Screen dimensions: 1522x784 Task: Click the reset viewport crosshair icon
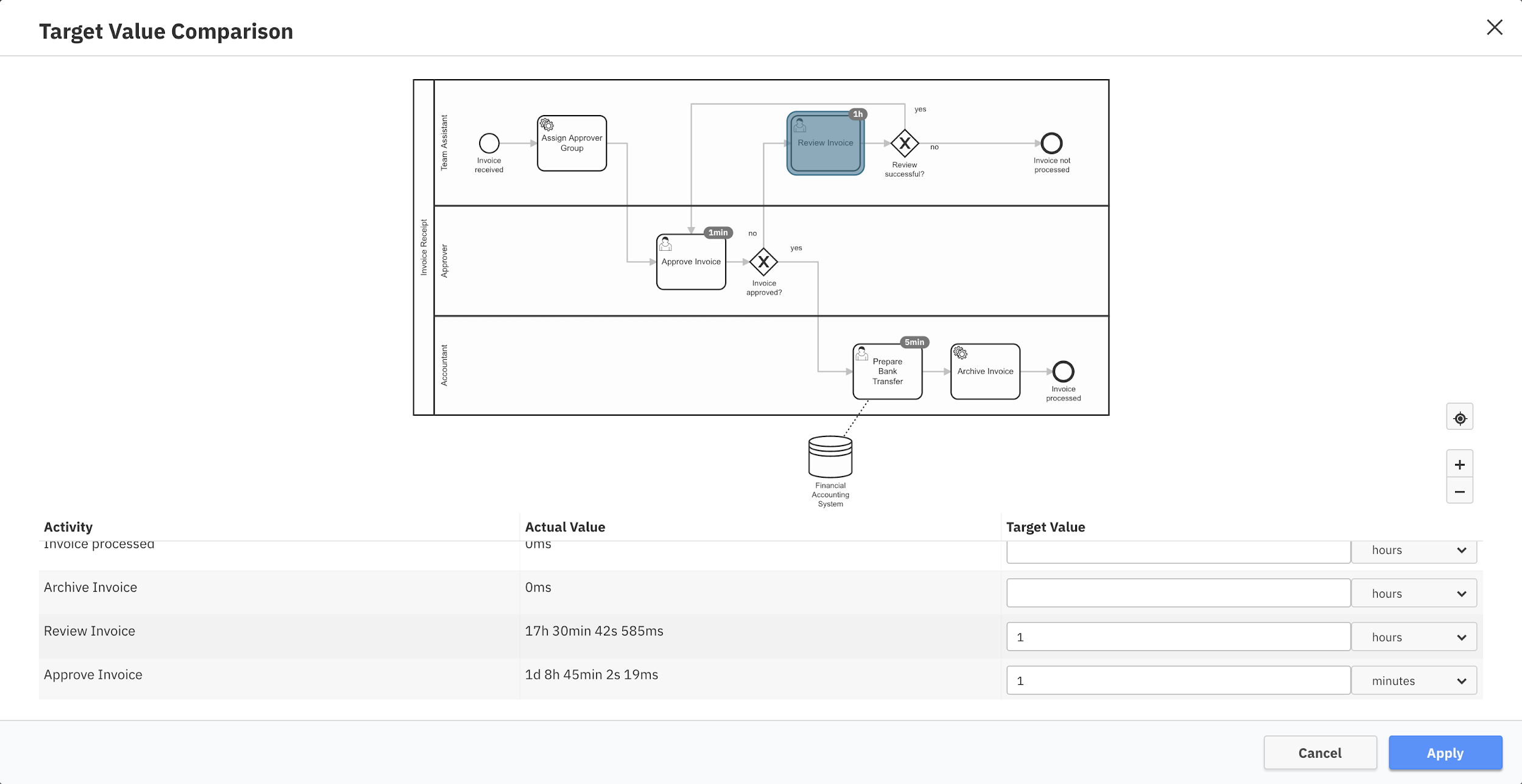coord(1459,418)
